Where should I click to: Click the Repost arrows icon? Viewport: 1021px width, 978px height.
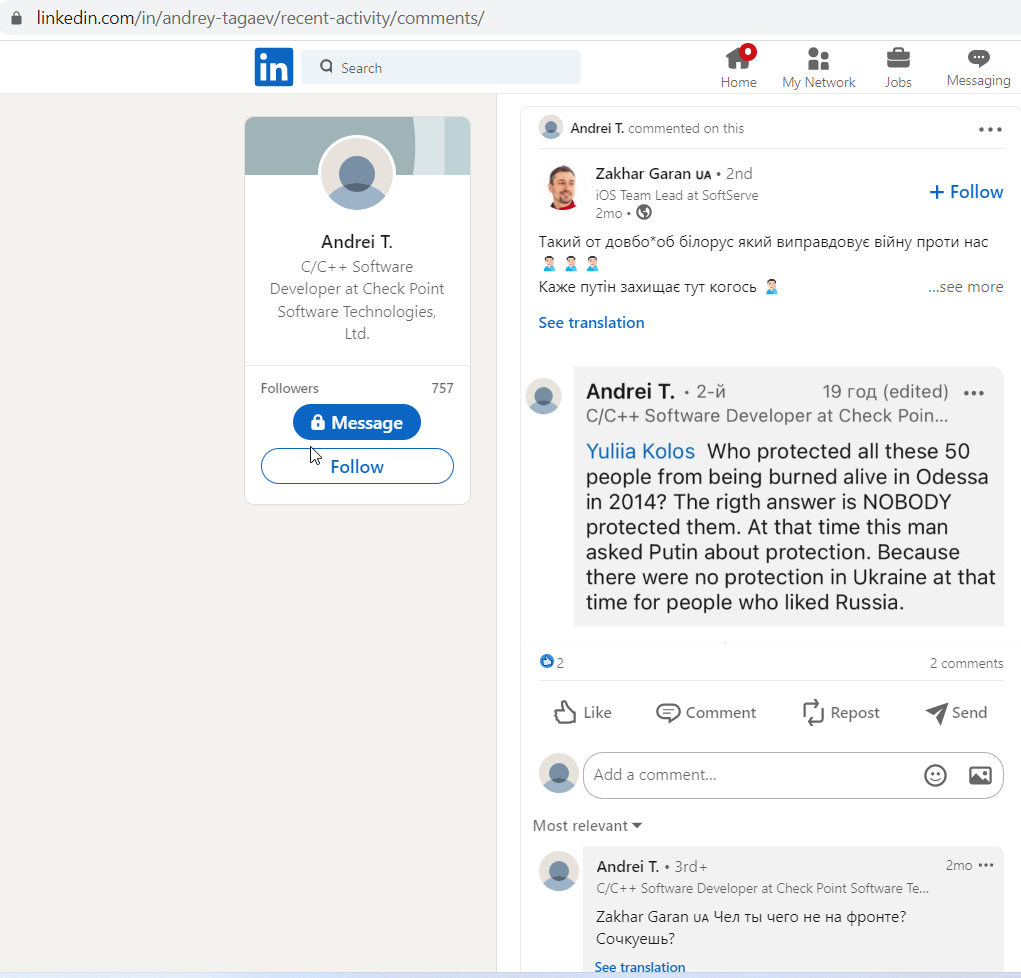click(x=813, y=712)
